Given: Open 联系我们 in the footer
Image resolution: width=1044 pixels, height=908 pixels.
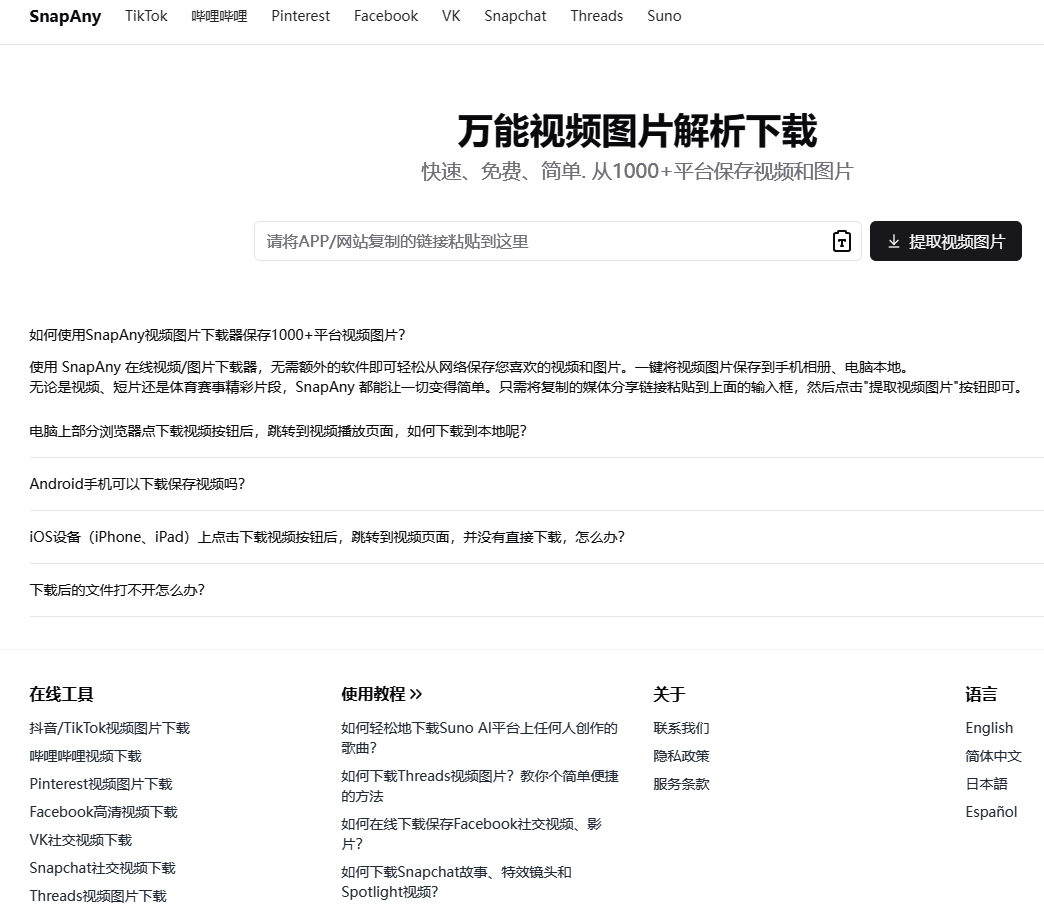Looking at the screenshot, I should click(x=681, y=728).
